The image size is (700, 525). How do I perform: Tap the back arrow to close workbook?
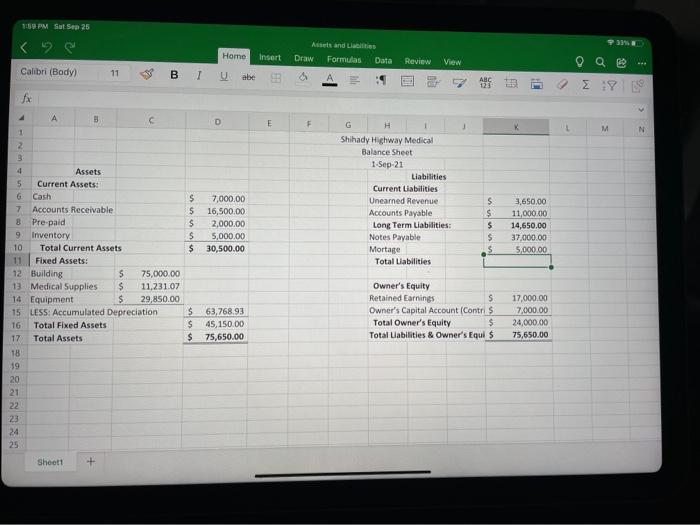[24, 47]
